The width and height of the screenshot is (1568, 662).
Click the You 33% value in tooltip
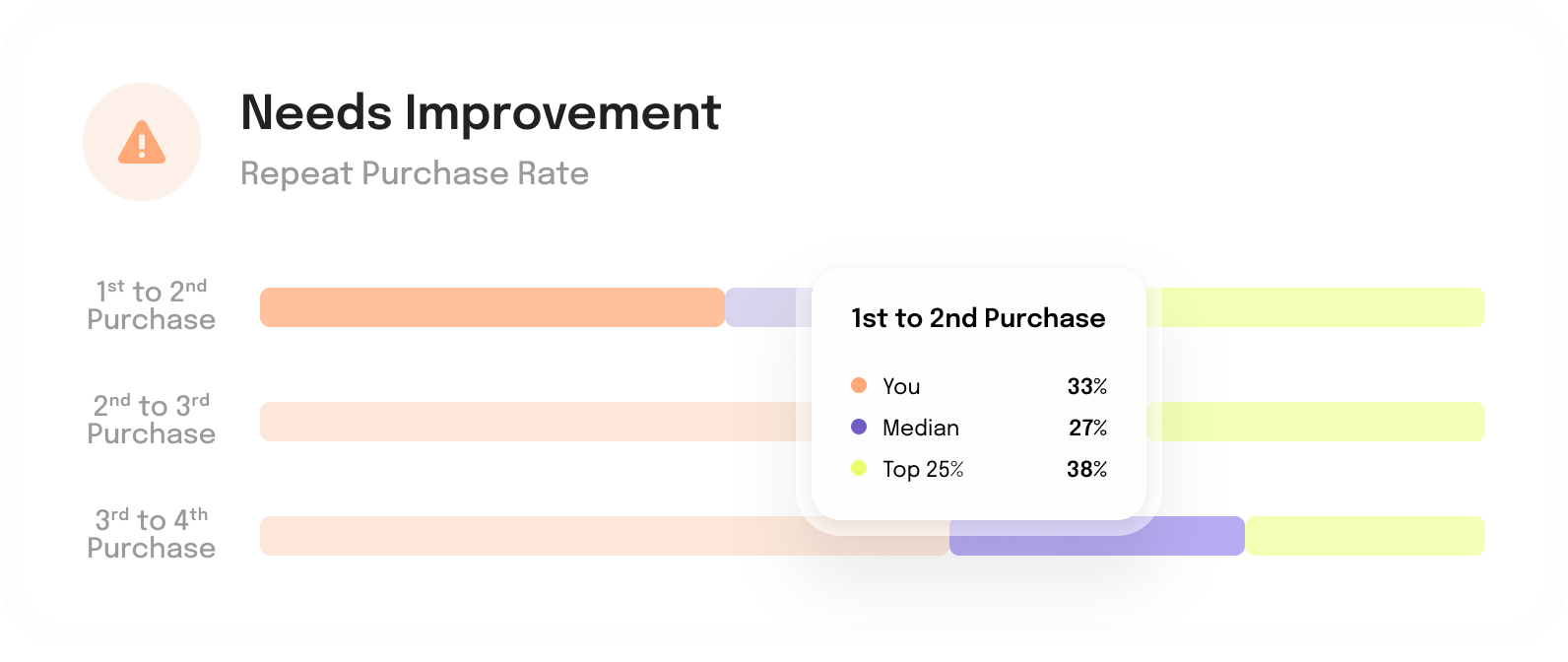1086,386
